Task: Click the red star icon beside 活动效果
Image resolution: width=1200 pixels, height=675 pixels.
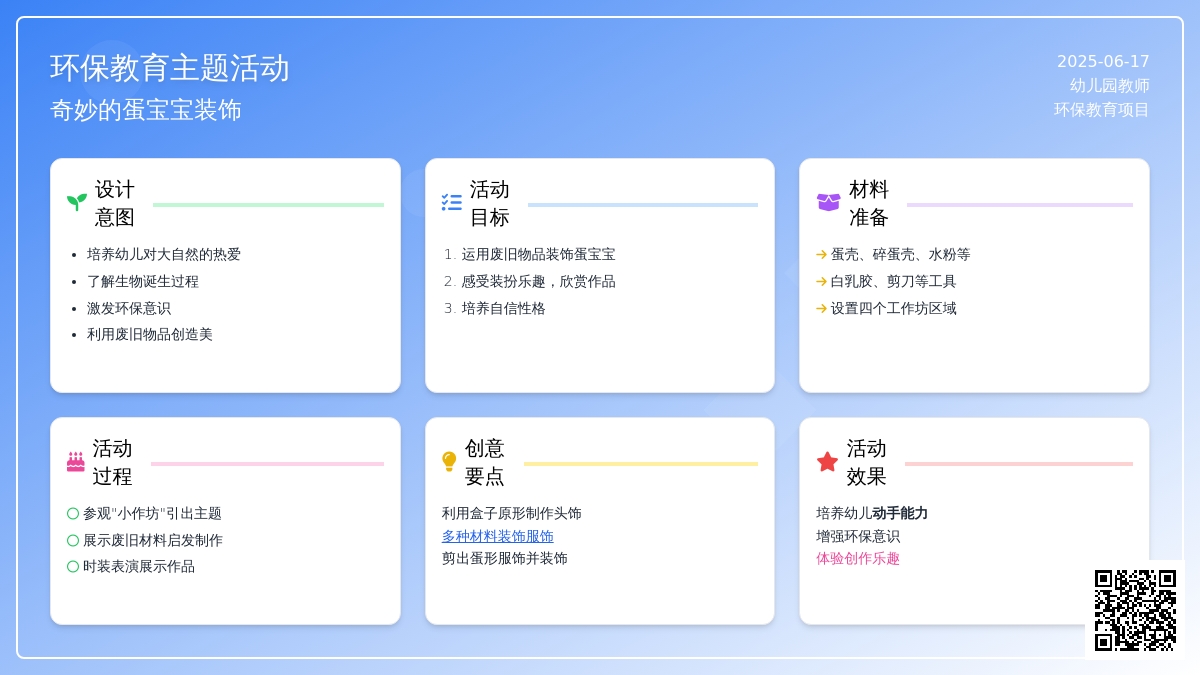Action: 827,461
